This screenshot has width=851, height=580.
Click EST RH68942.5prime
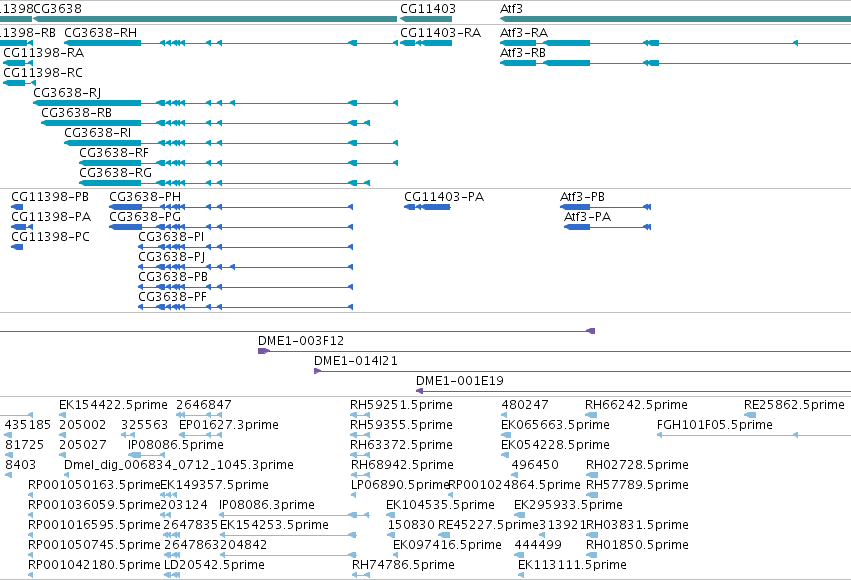coord(402,465)
